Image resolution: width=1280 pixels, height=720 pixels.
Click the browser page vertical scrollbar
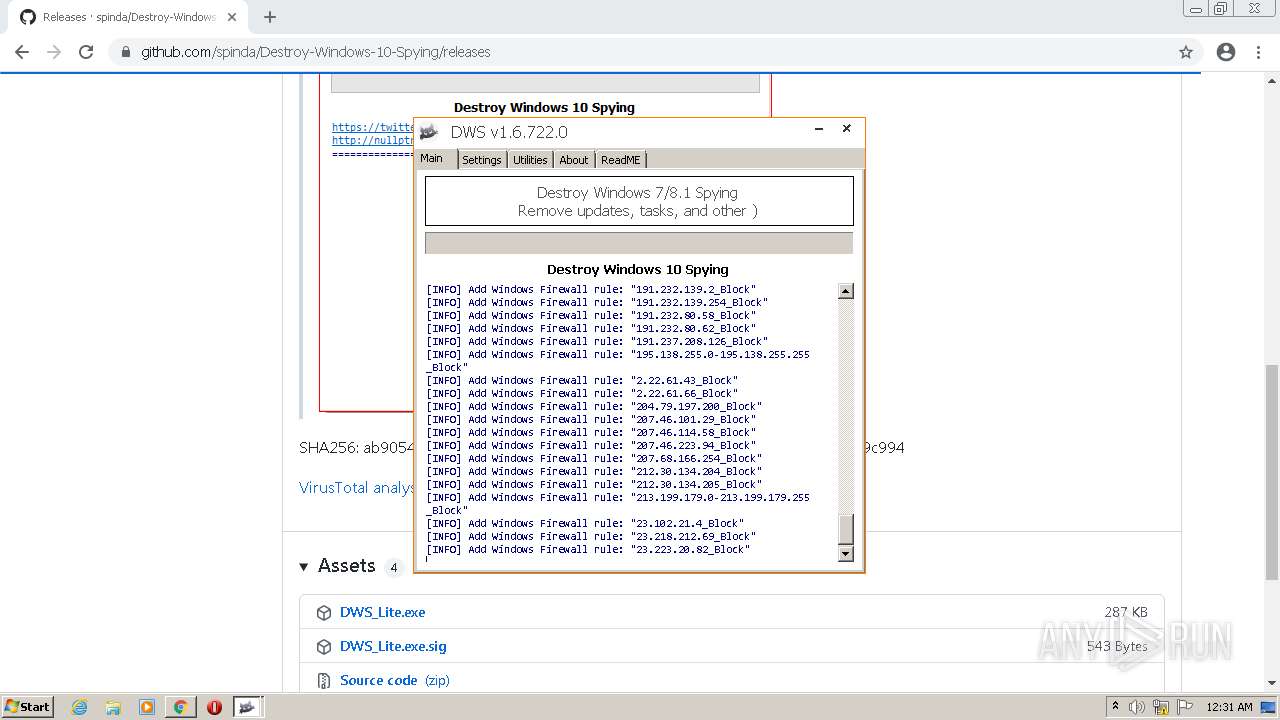tap(1272, 471)
